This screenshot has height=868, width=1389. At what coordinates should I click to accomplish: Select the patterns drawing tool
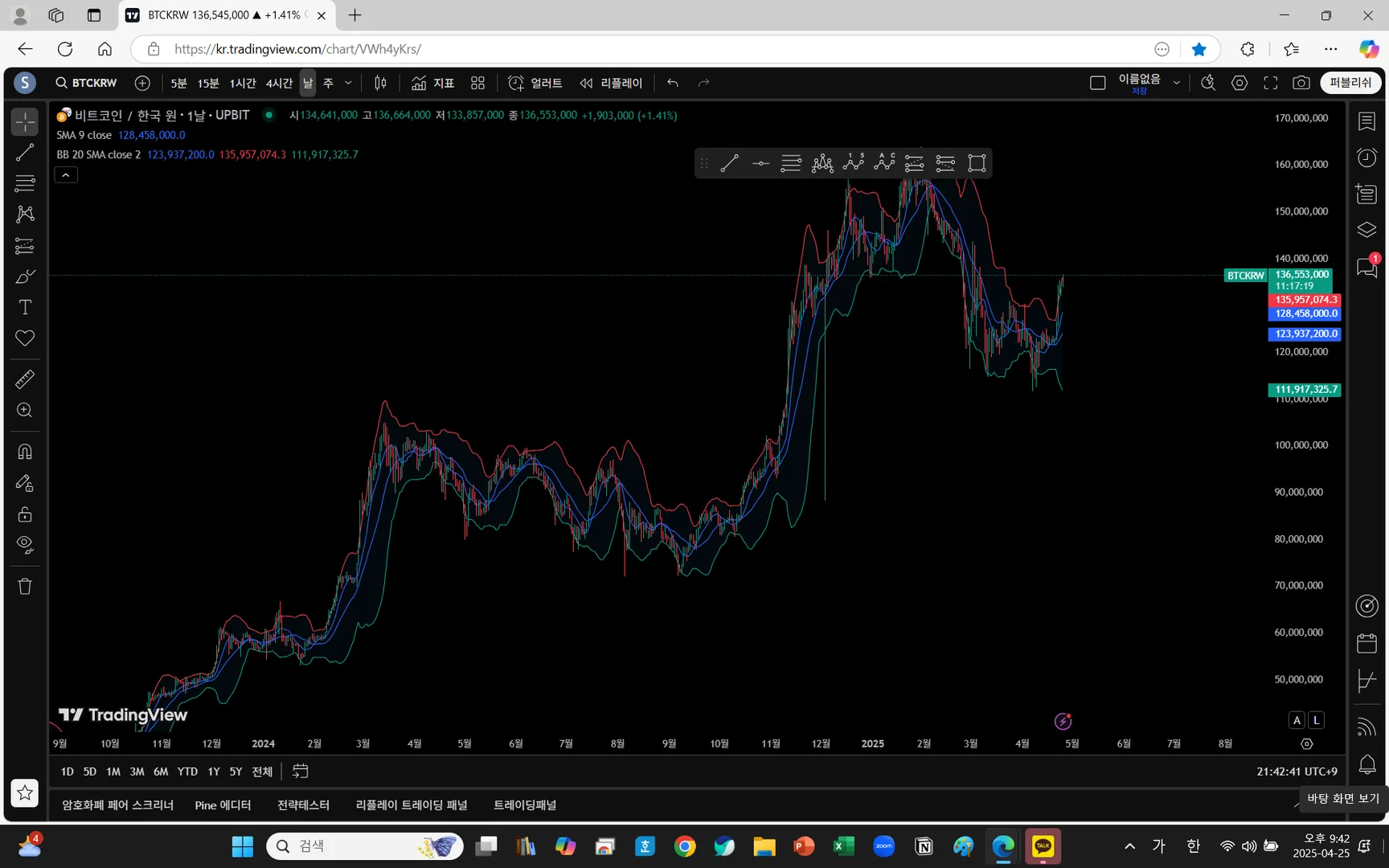pyautogui.click(x=25, y=214)
